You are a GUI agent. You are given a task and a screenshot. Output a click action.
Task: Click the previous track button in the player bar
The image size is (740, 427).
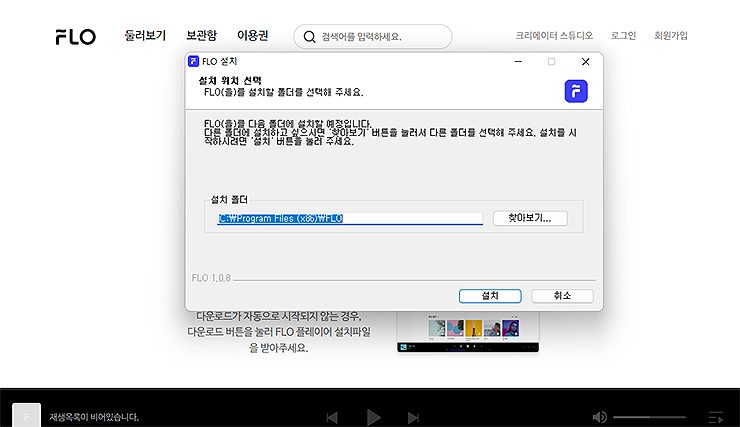coord(332,418)
